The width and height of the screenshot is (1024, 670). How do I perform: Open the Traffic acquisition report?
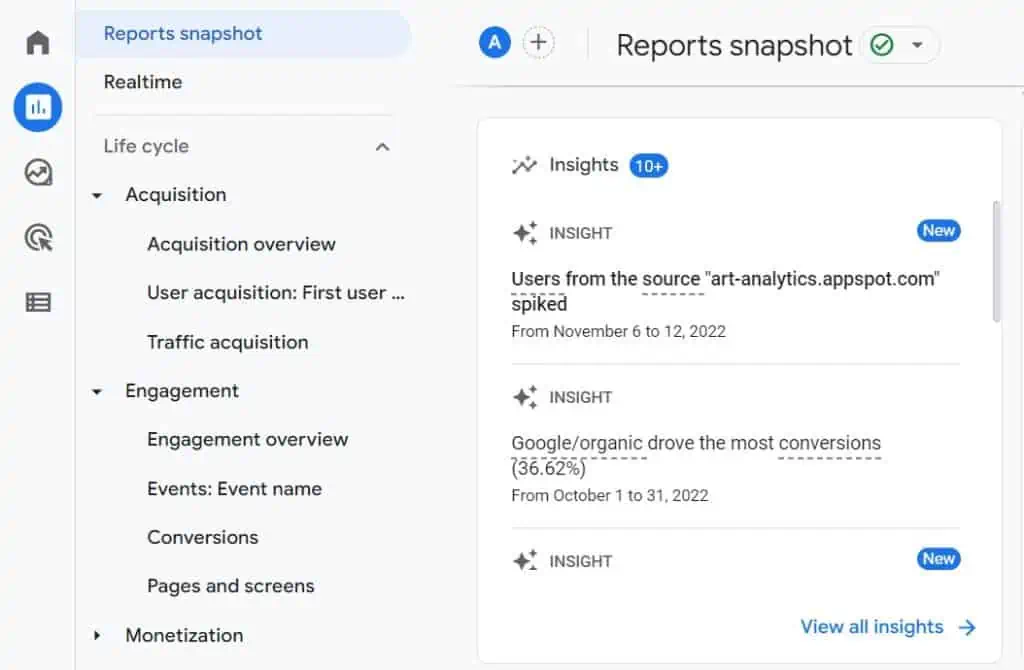click(x=228, y=341)
